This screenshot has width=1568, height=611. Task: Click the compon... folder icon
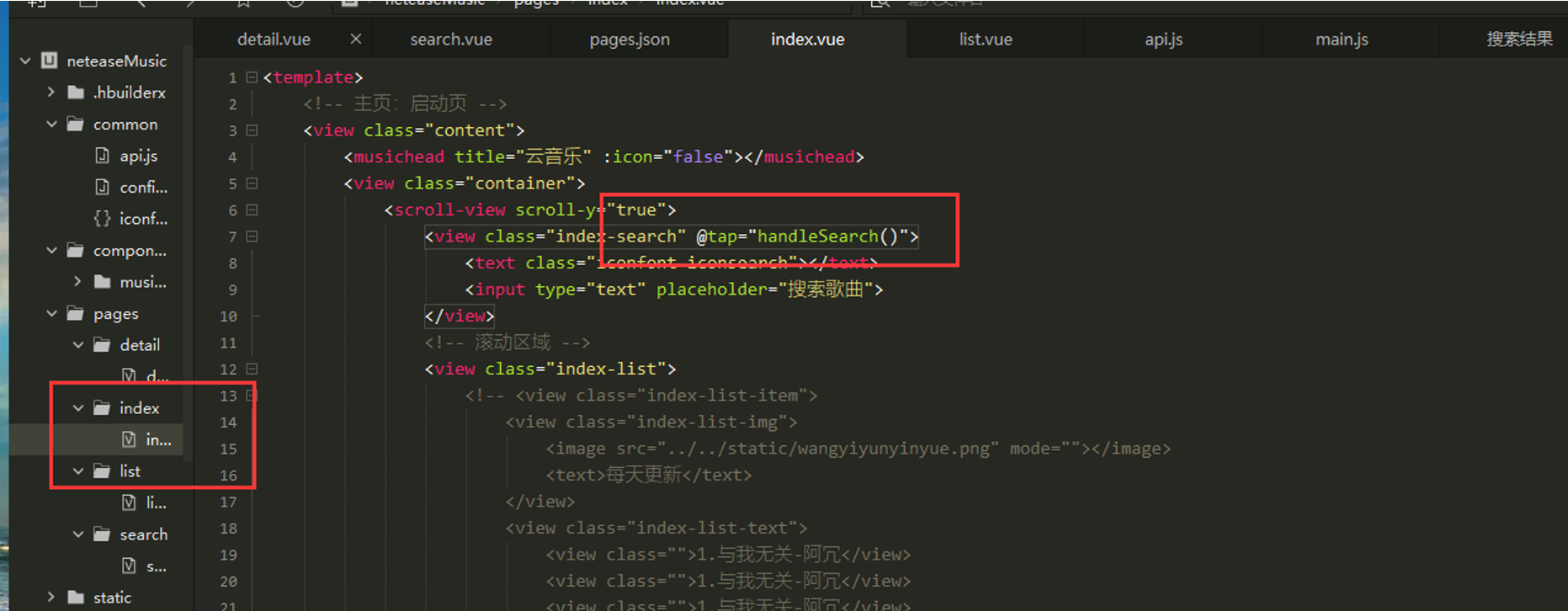pos(76,251)
